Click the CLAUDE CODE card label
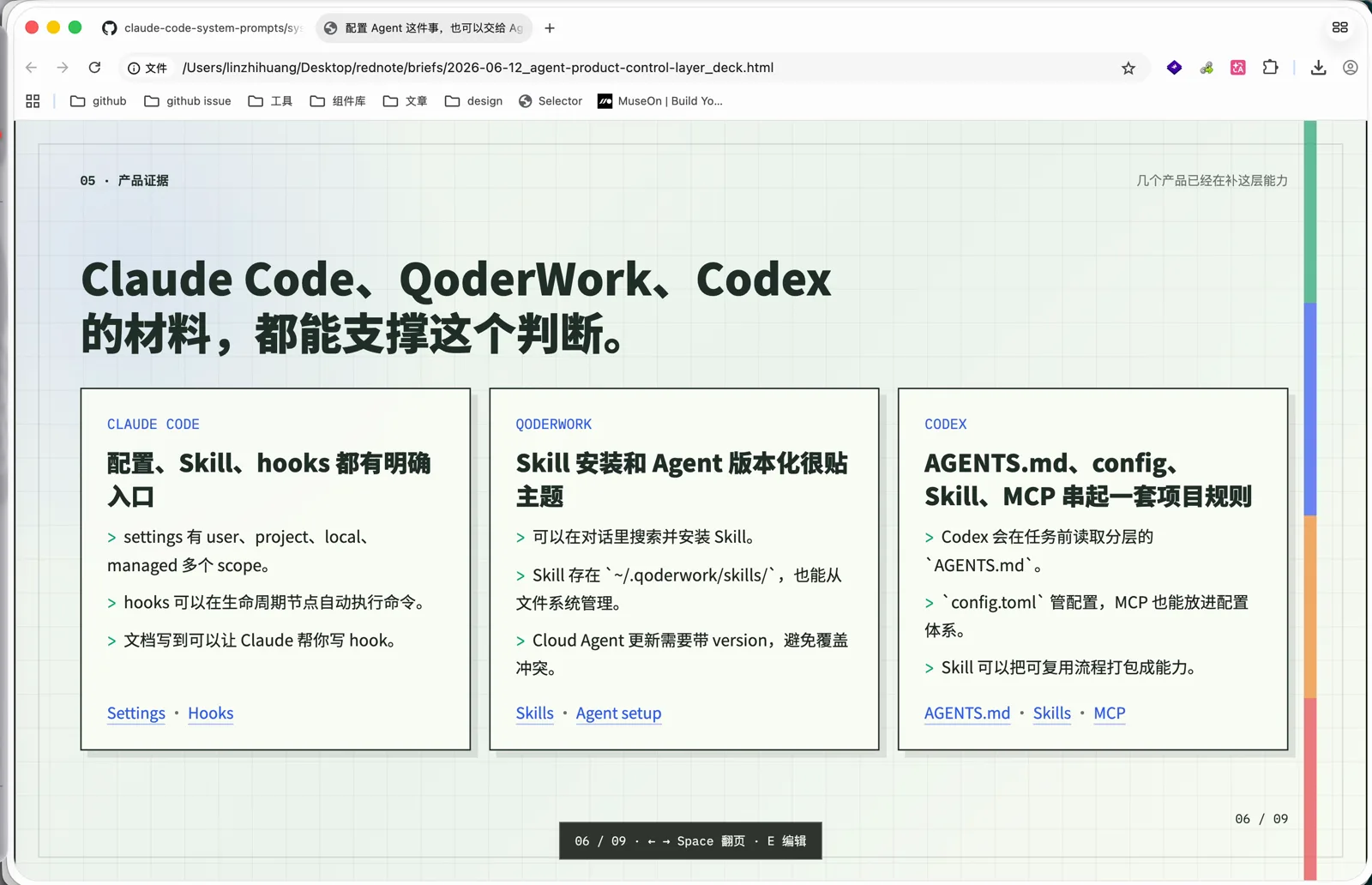Screen dimensions: 1372x885 point(153,424)
